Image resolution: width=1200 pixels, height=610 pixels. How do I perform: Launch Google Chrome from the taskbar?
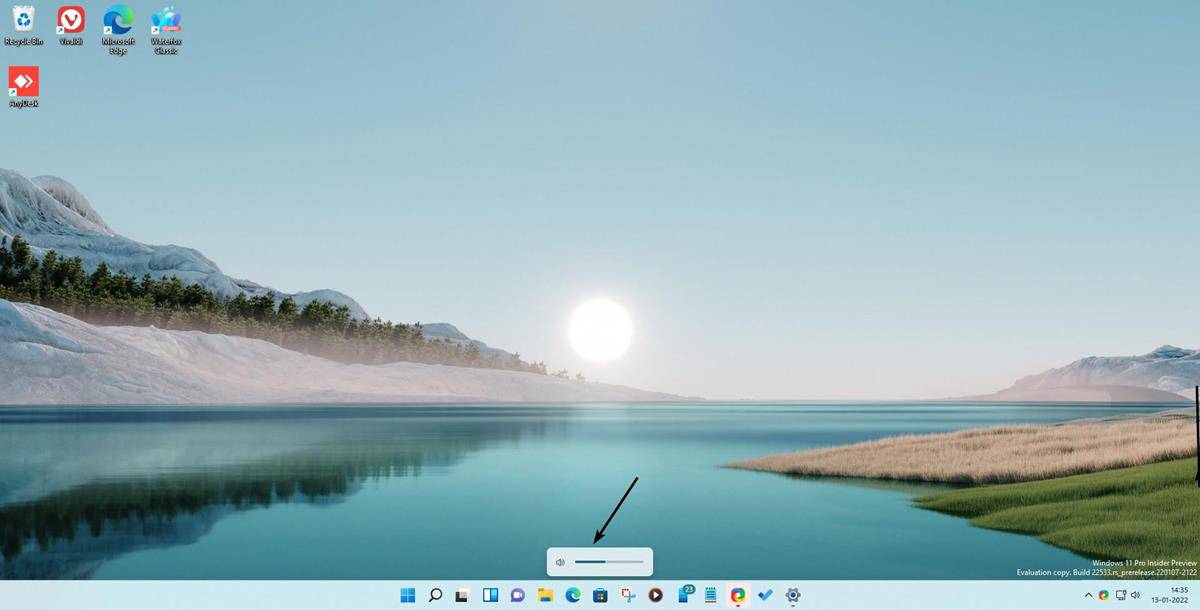[737, 593]
